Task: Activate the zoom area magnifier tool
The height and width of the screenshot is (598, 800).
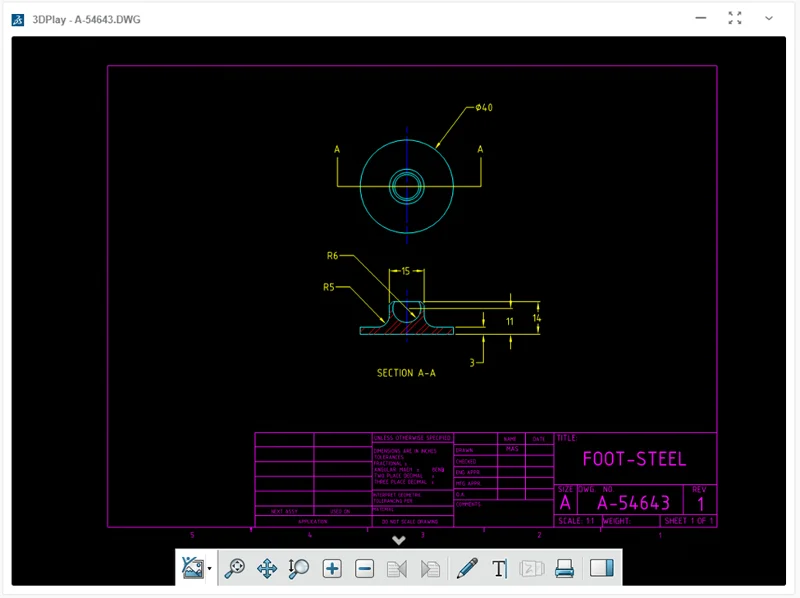Action: (299, 568)
